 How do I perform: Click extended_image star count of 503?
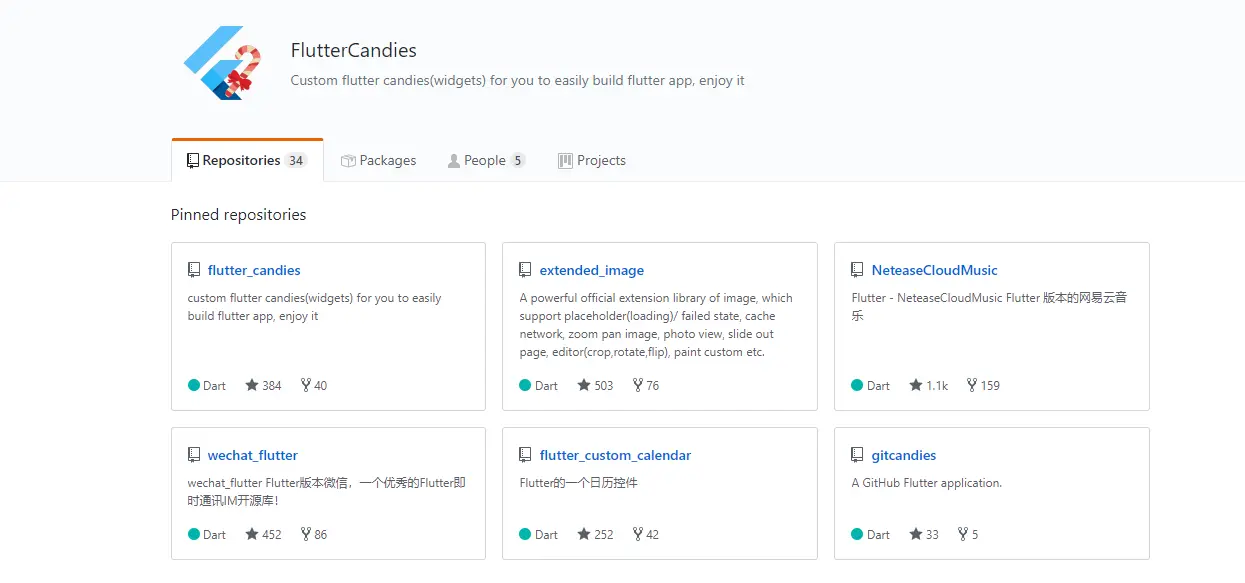tap(596, 385)
